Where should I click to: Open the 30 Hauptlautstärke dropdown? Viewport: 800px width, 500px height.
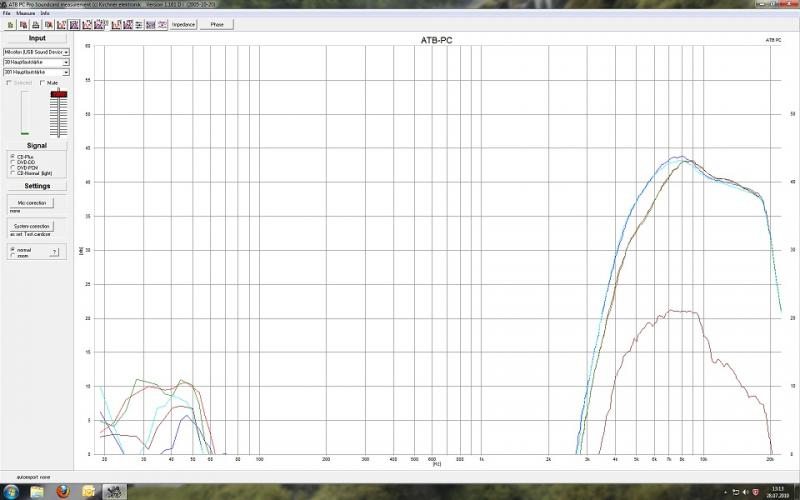66,62
